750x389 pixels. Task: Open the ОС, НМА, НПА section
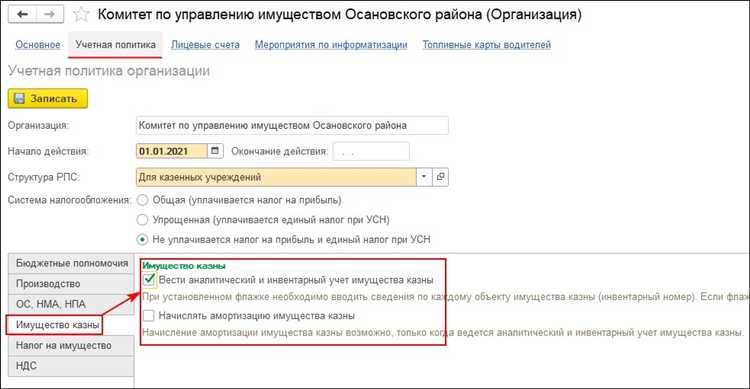71,304
